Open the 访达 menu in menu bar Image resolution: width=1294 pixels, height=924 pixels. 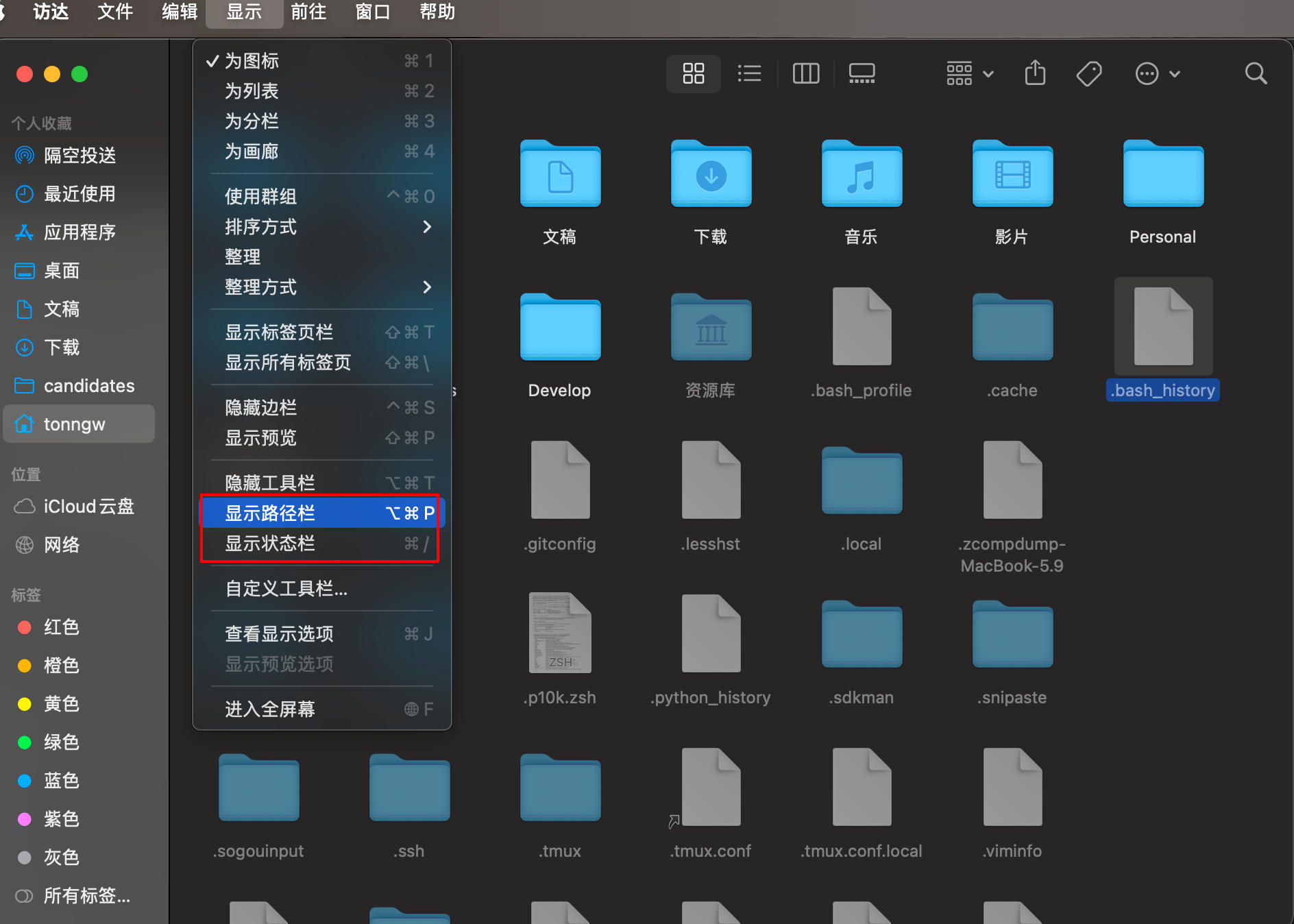[51, 12]
